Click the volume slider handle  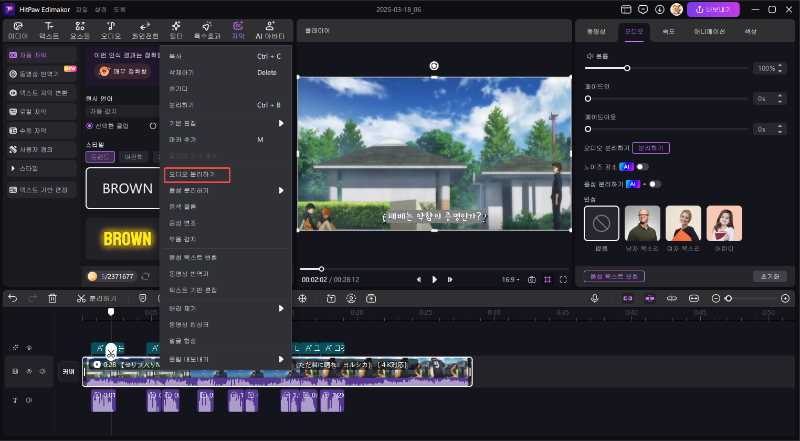[627, 68]
